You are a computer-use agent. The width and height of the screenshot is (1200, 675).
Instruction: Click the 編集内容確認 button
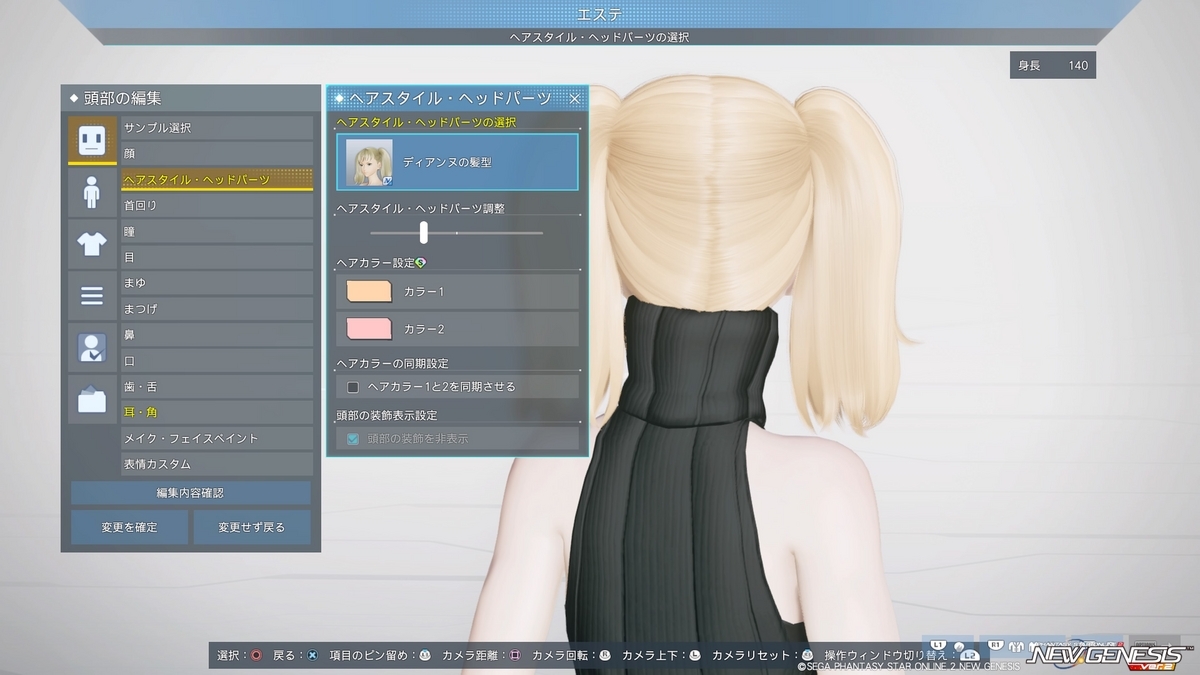point(191,493)
